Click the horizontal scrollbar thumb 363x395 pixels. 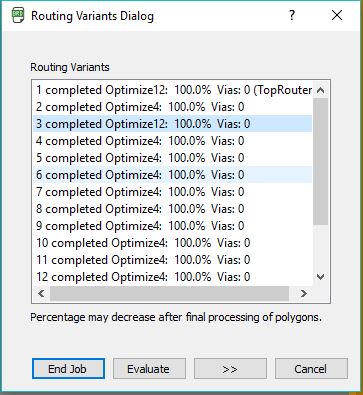click(x=170, y=293)
